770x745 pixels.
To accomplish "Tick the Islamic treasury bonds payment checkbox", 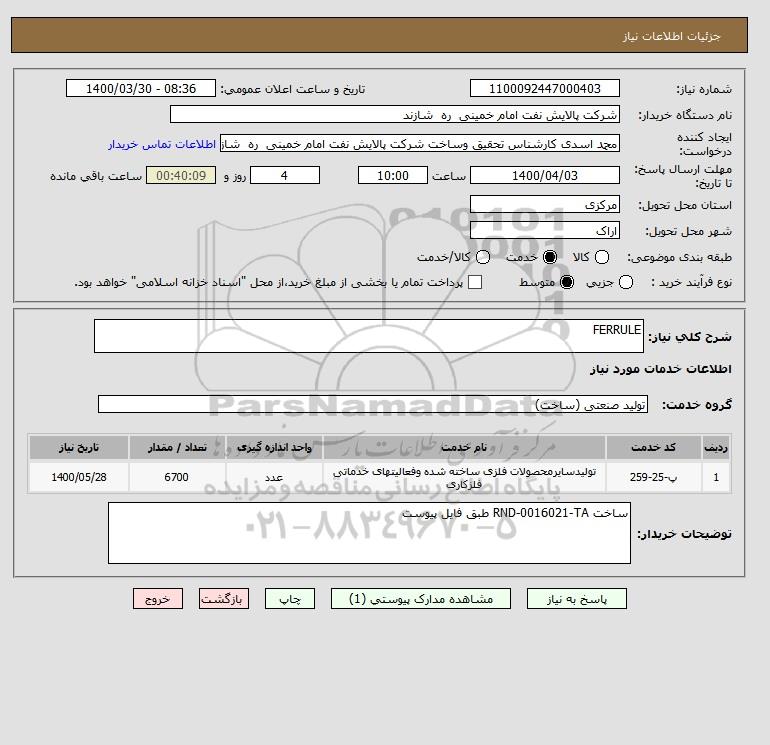I will click(x=475, y=282).
